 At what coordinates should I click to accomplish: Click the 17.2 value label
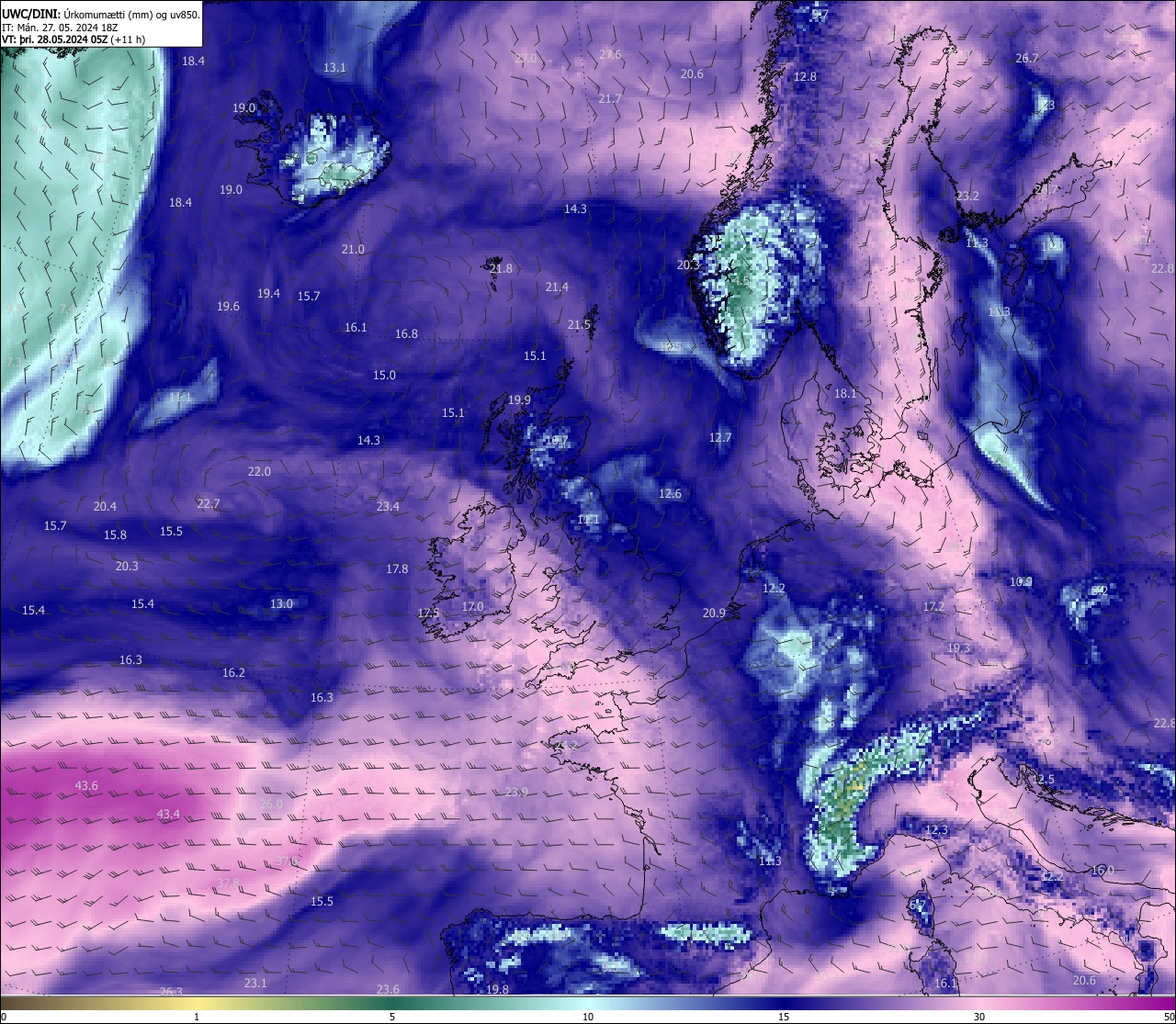[933, 607]
